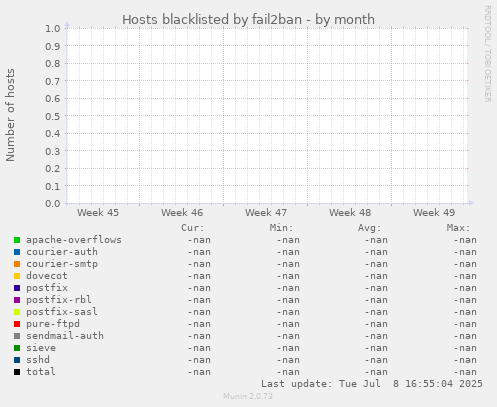The width and height of the screenshot is (497, 407).
Task: Click the 0.0 y-axis value
Action: point(53,203)
